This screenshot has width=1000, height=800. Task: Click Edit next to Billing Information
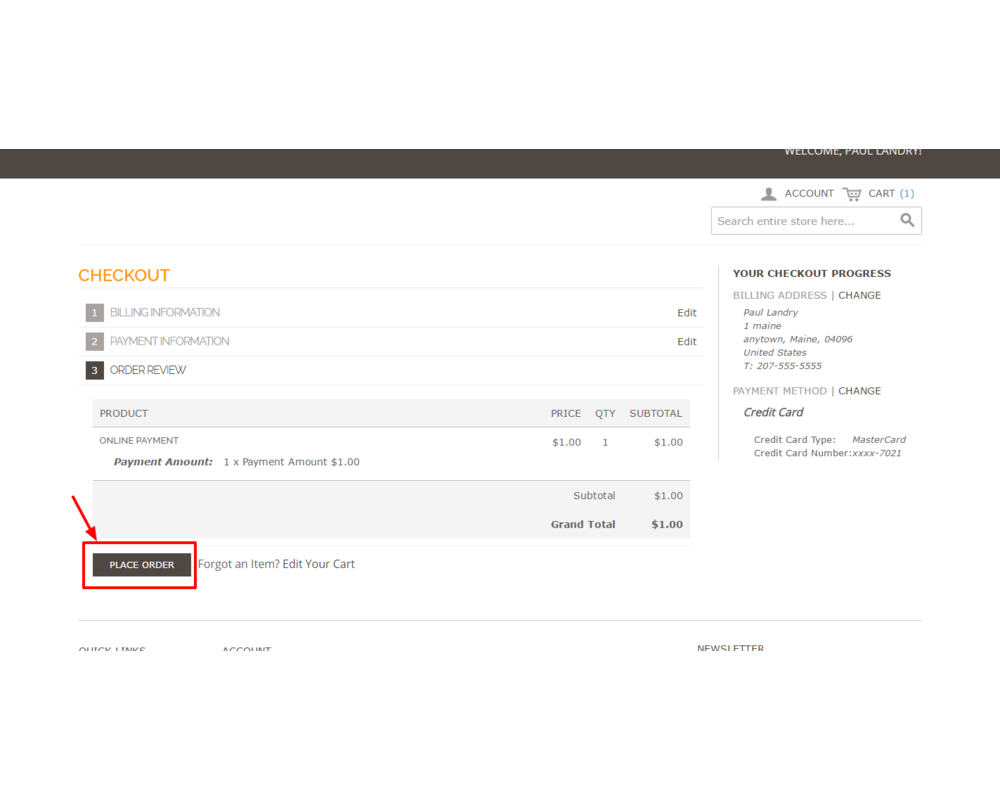pos(686,313)
